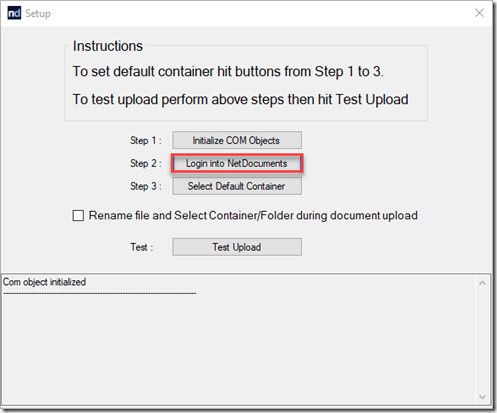Image resolution: width=497 pixels, height=413 pixels.
Task: Click Select Default Container button
Action: [237, 186]
